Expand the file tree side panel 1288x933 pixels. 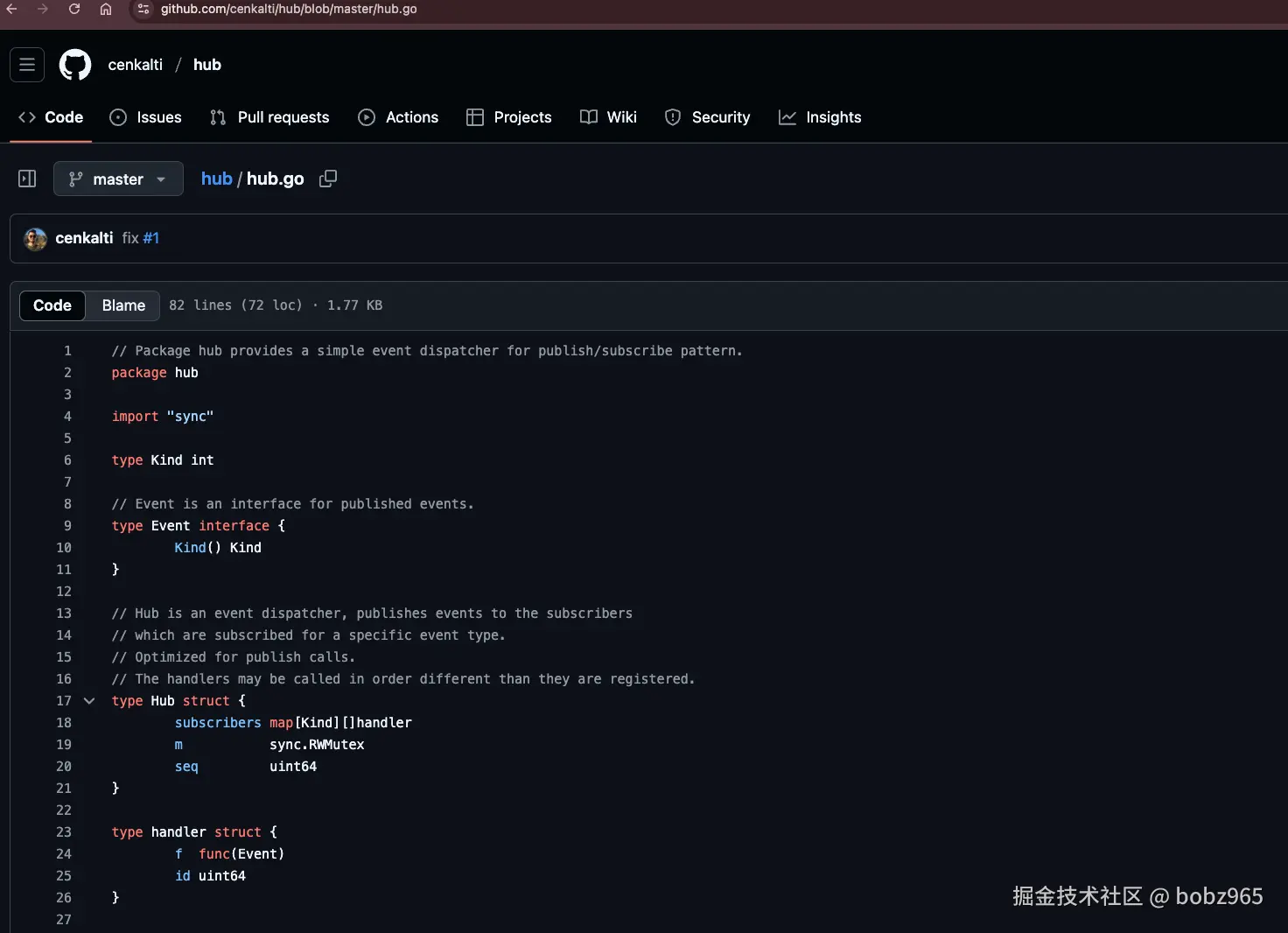pyautogui.click(x=27, y=179)
